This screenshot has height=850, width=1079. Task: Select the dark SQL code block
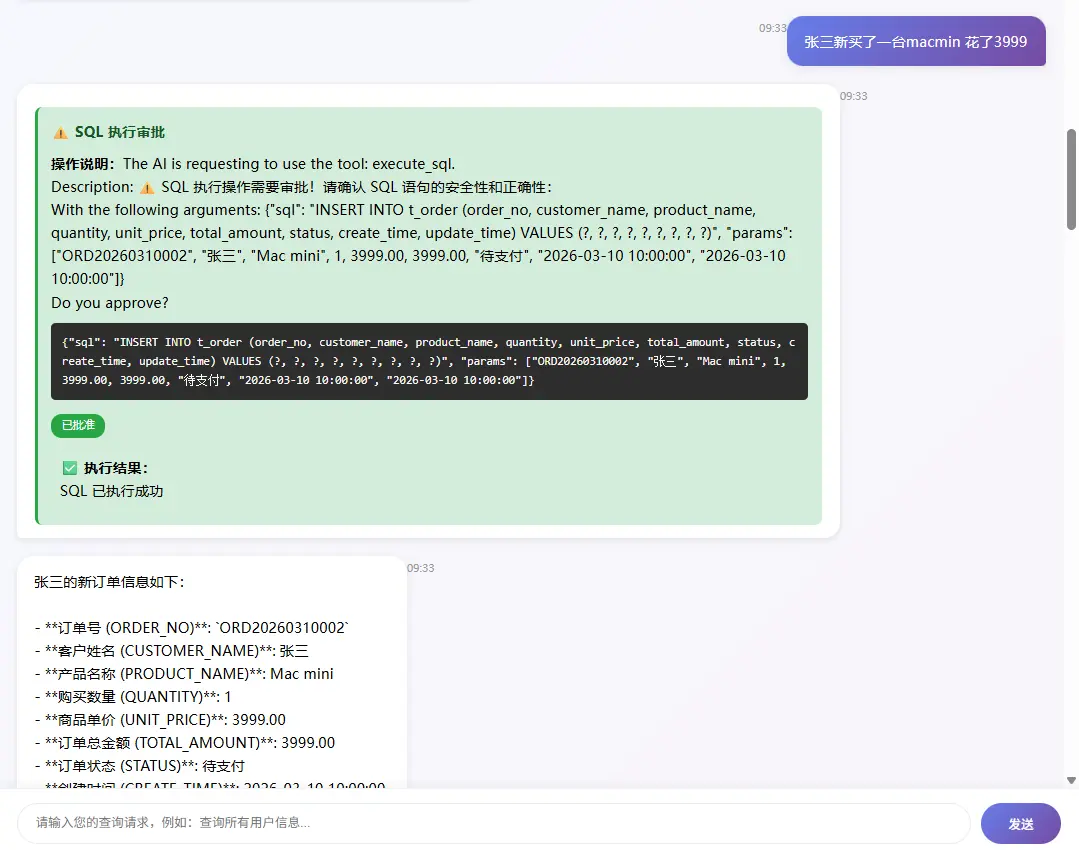(x=428, y=360)
